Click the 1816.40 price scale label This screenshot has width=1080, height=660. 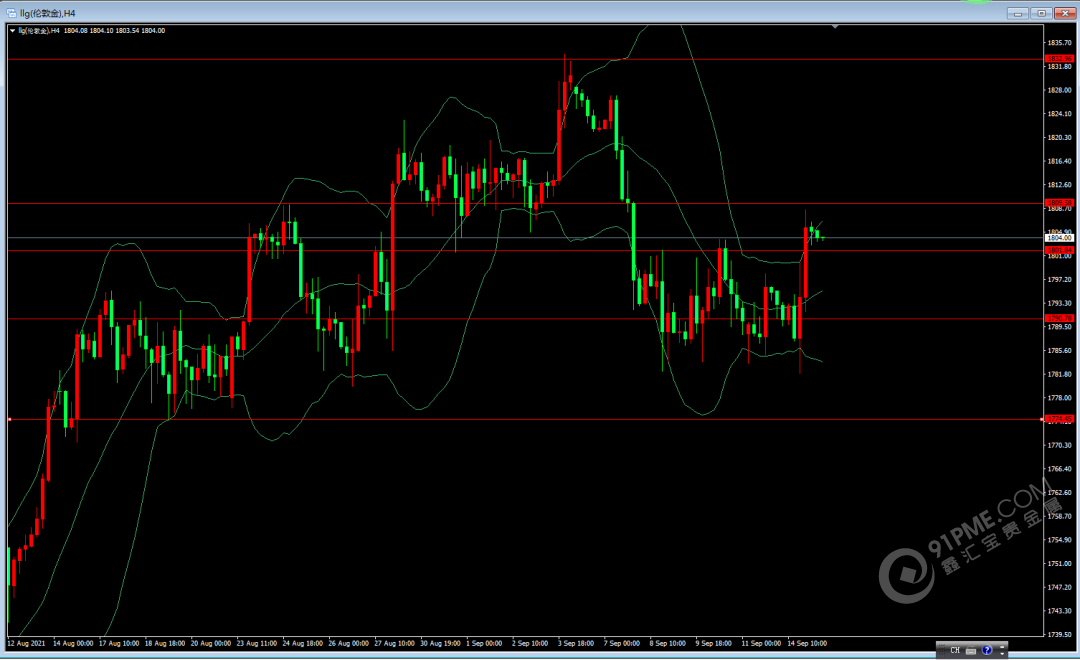point(1059,161)
